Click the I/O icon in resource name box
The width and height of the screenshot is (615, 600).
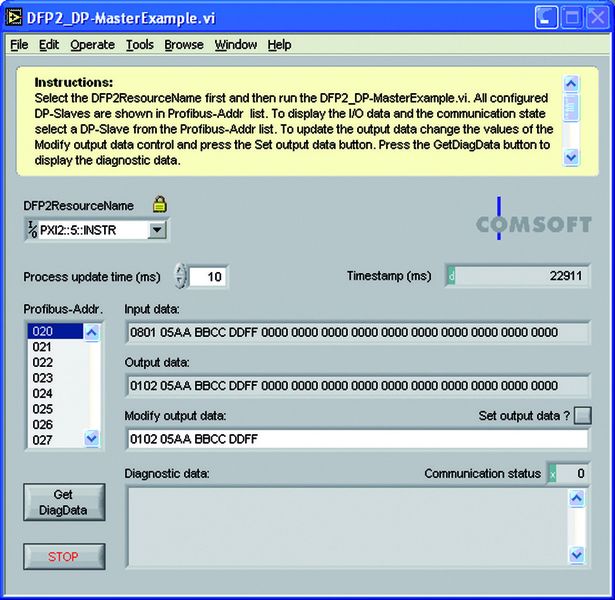click(x=32, y=230)
